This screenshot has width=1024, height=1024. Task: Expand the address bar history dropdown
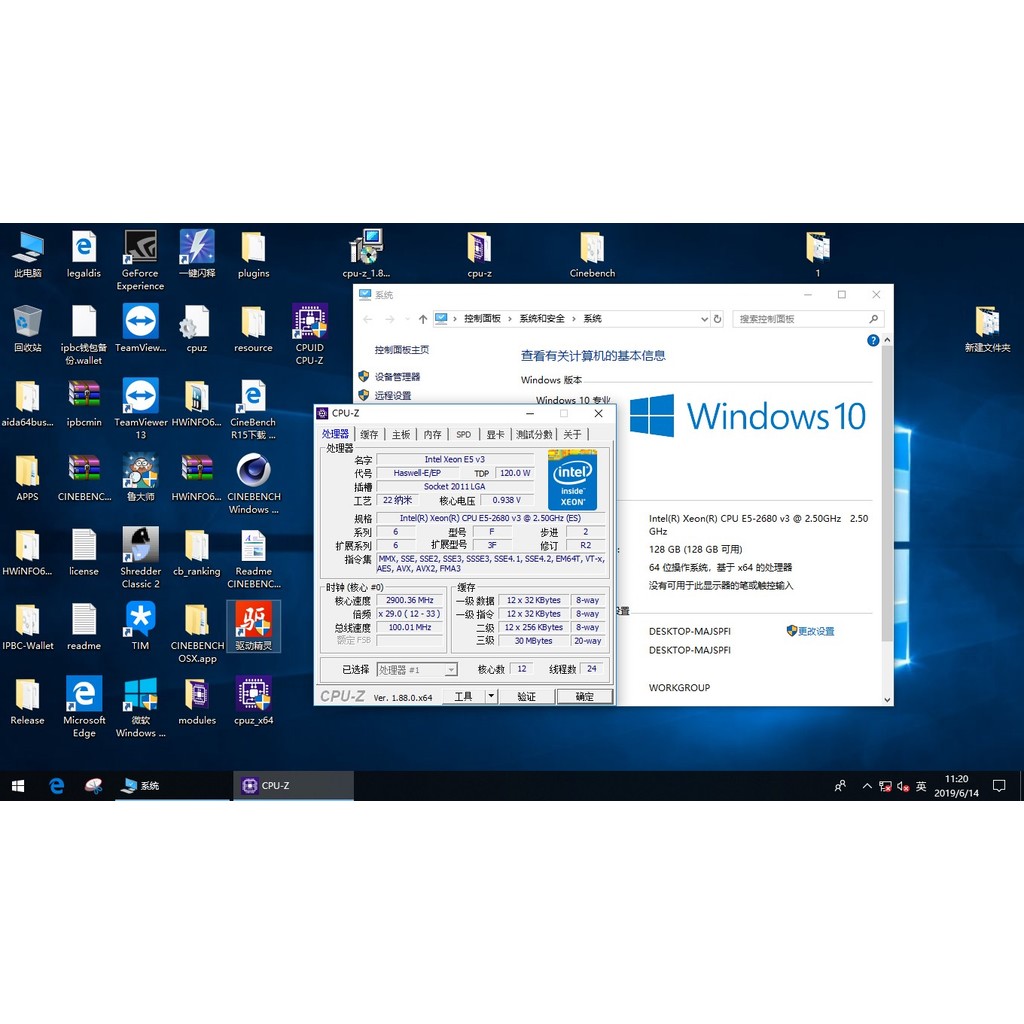click(703, 319)
